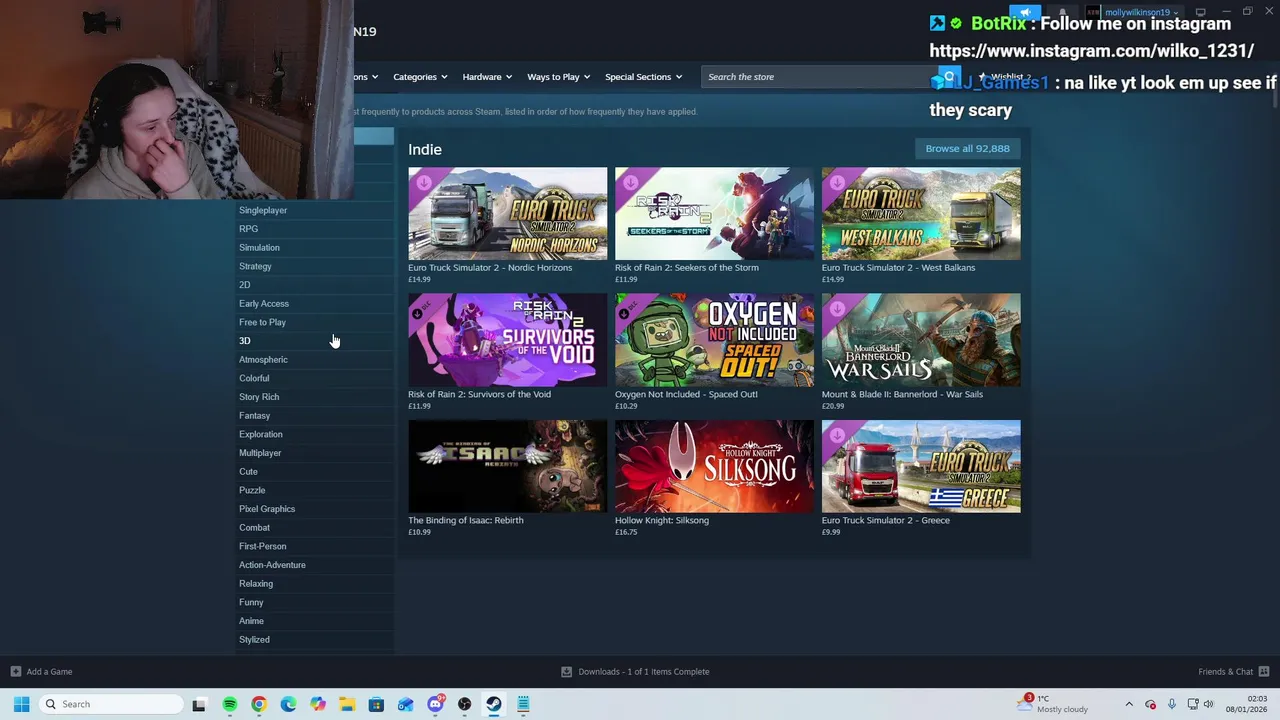Open Oxygen Not Included Spaced Out thumbnail
This screenshot has height=720, width=1280.
coord(714,340)
